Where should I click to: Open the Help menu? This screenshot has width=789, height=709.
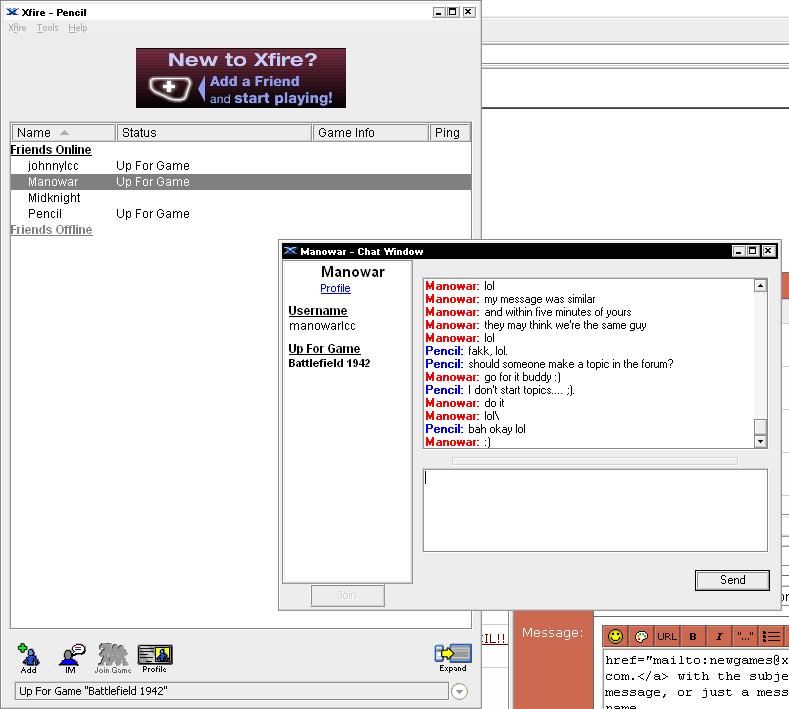pyautogui.click(x=77, y=28)
